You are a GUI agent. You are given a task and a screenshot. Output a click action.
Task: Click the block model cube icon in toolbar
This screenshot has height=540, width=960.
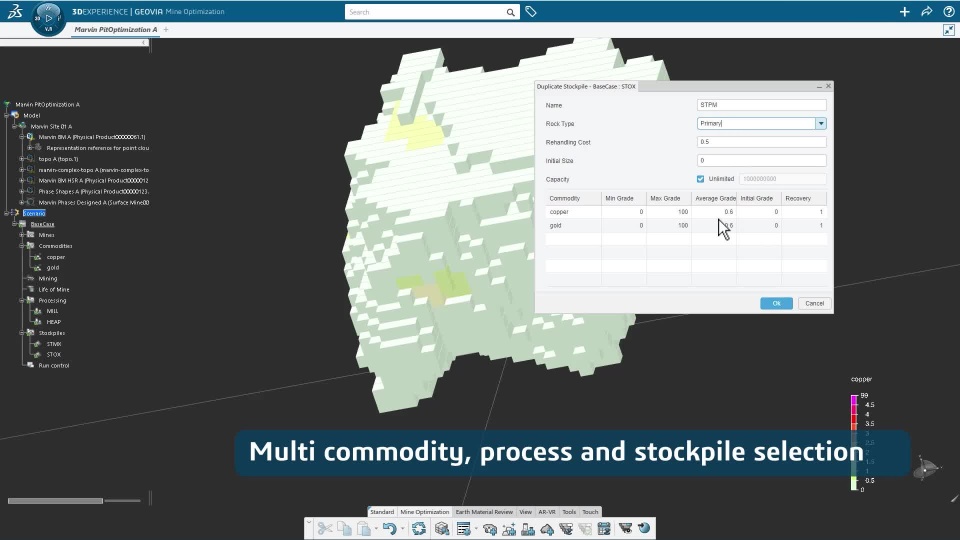tap(442, 528)
